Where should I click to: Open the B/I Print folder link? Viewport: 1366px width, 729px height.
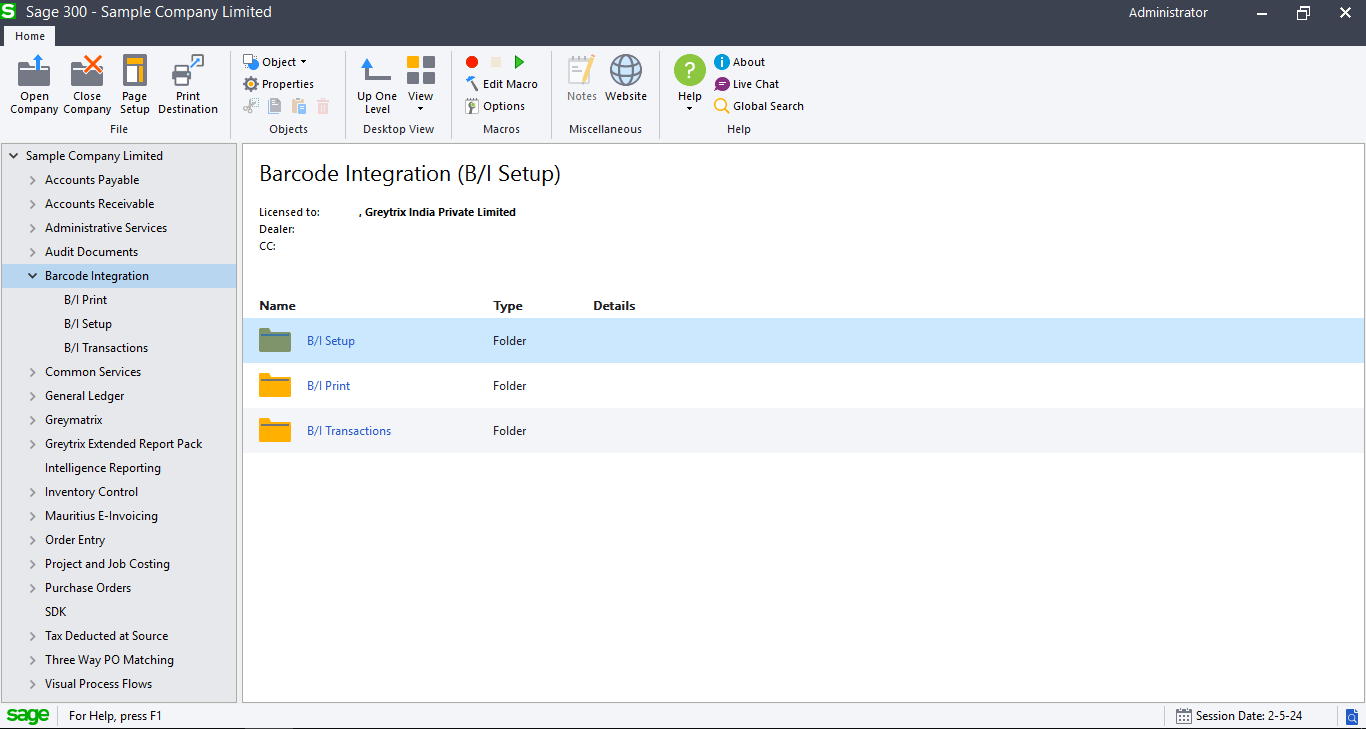(x=328, y=385)
